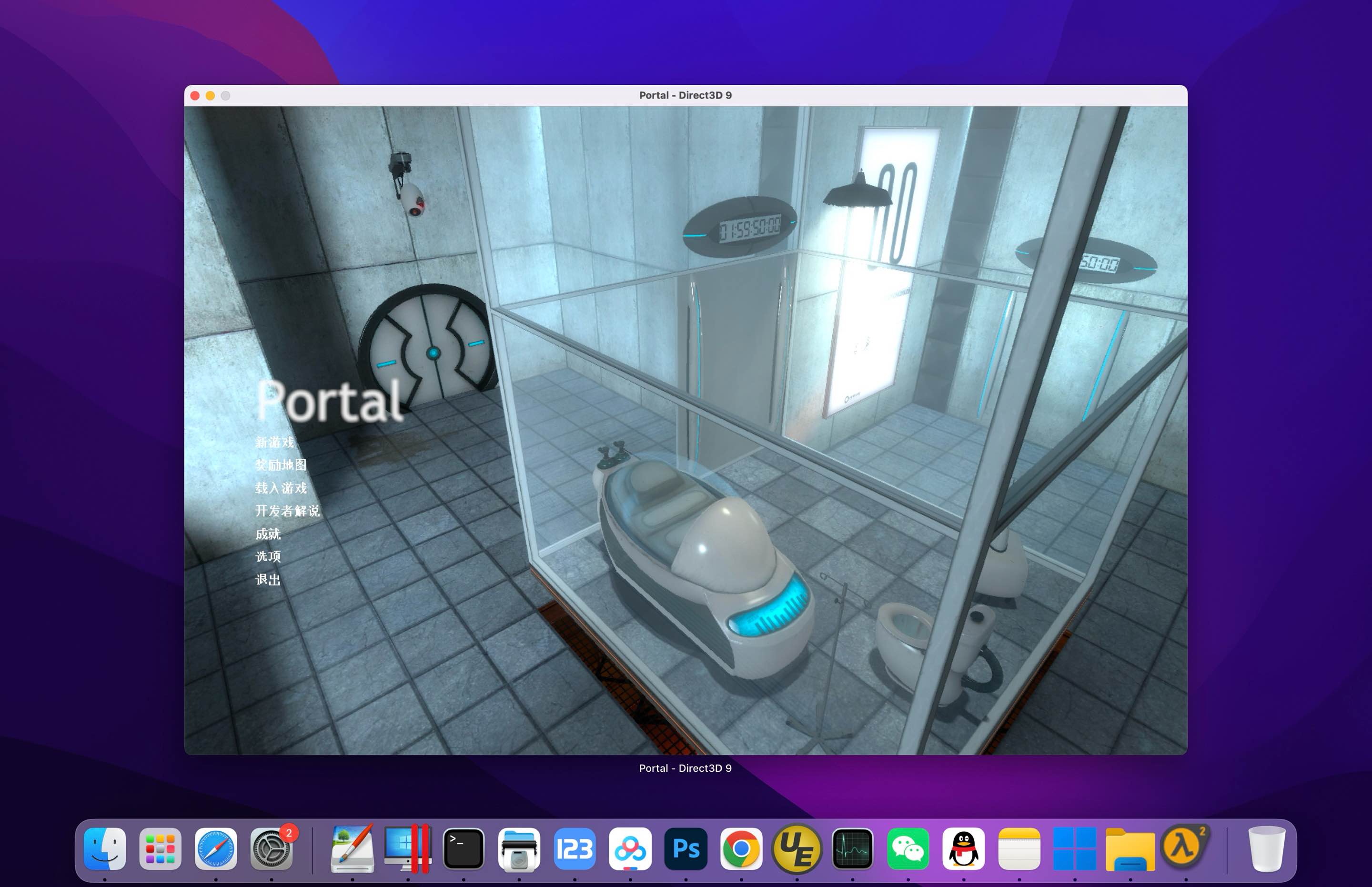Viewport: 1372px width, 887px height.
Task: Launch Launchpad from the dock
Action: pyautogui.click(x=160, y=849)
